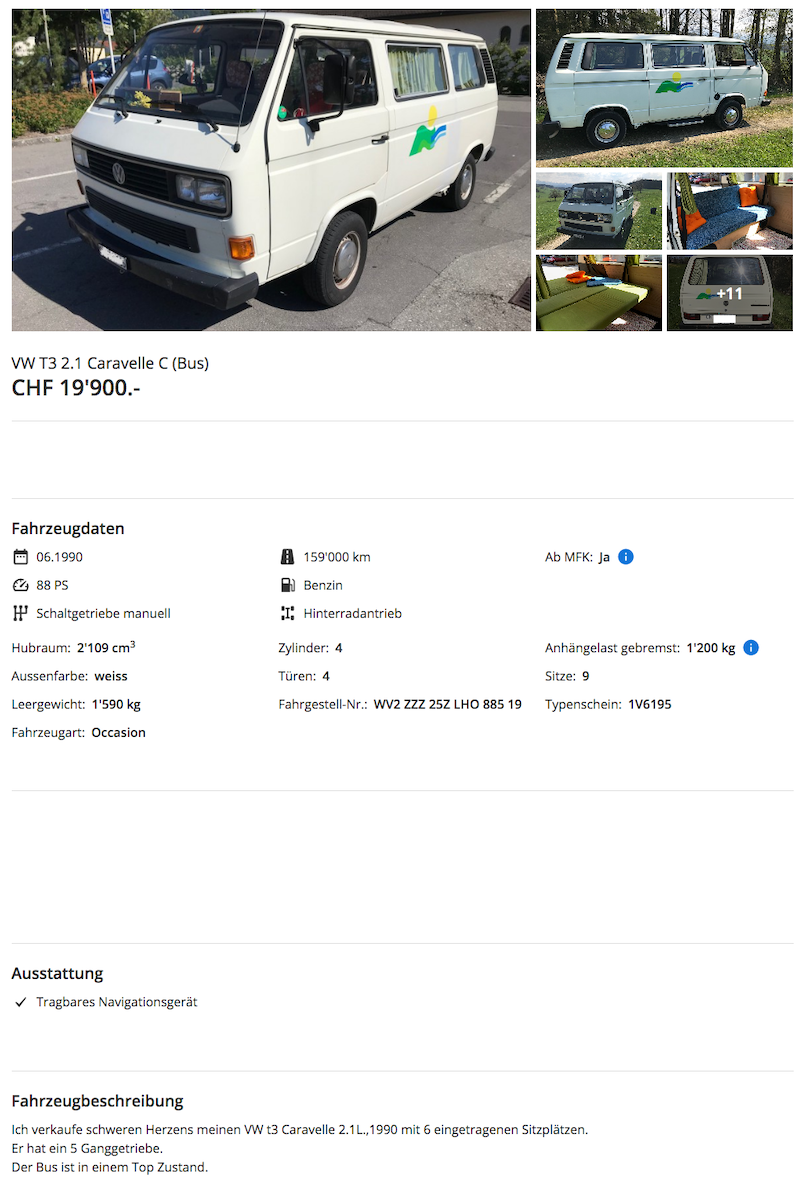Click the drivetrain icon by Hinterradantrieb
The image size is (800, 1178).
coord(287,613)
